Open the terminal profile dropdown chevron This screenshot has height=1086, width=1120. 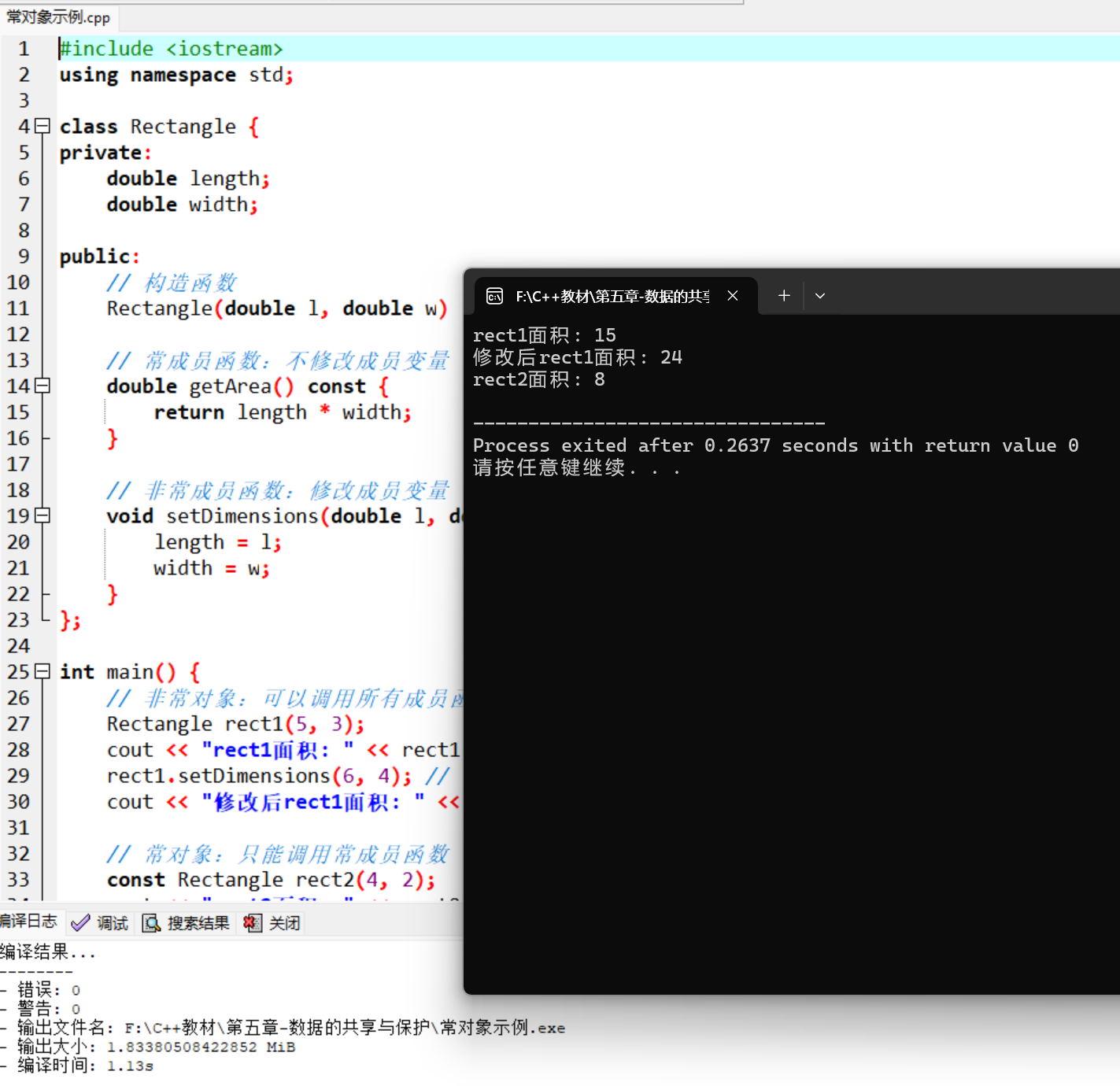pos(820,296)
